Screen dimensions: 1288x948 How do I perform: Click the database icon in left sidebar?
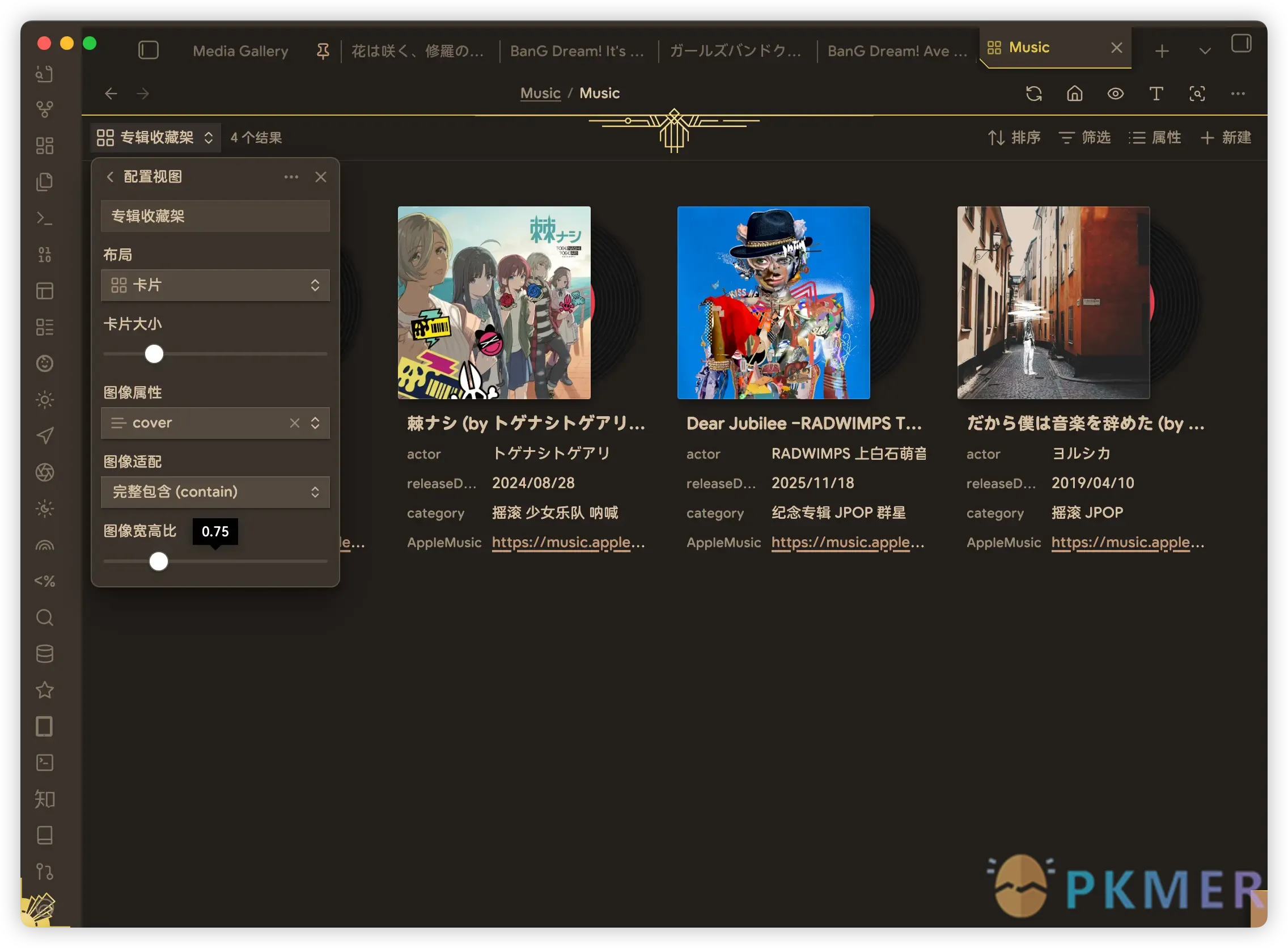click(x=45, y=654)
